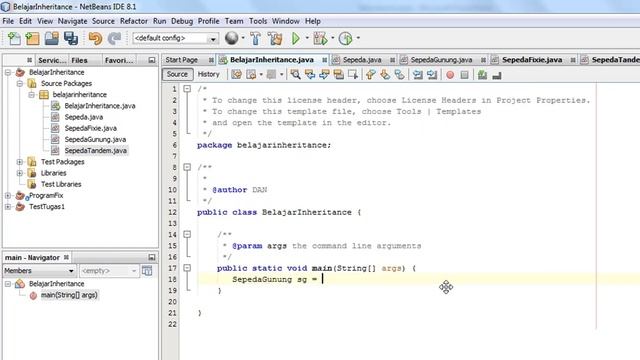Open the Tools menu
640x360 pixels.
(x=258, y=21)
